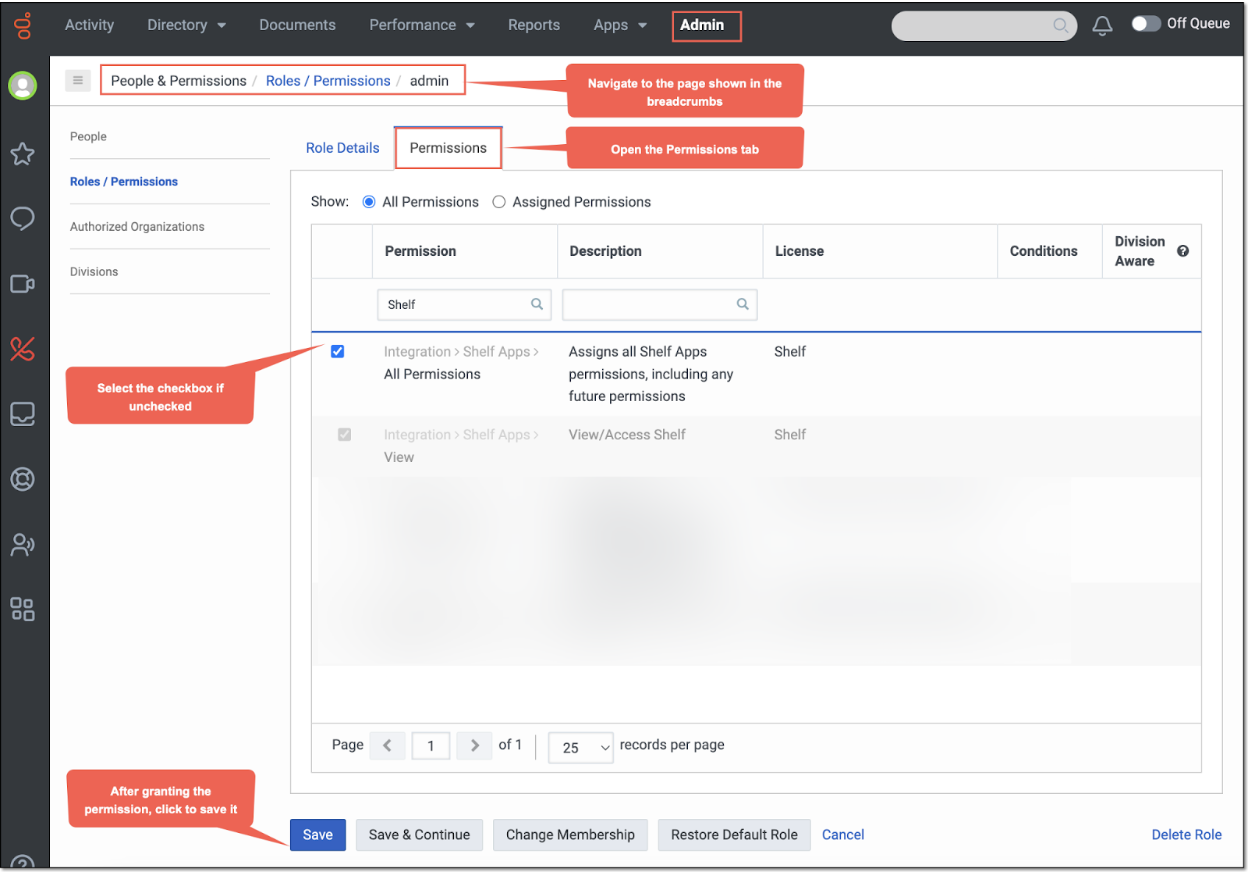Toggle the sidebar hamburger menu
1250x876 pixels.
tap(78, 80)
